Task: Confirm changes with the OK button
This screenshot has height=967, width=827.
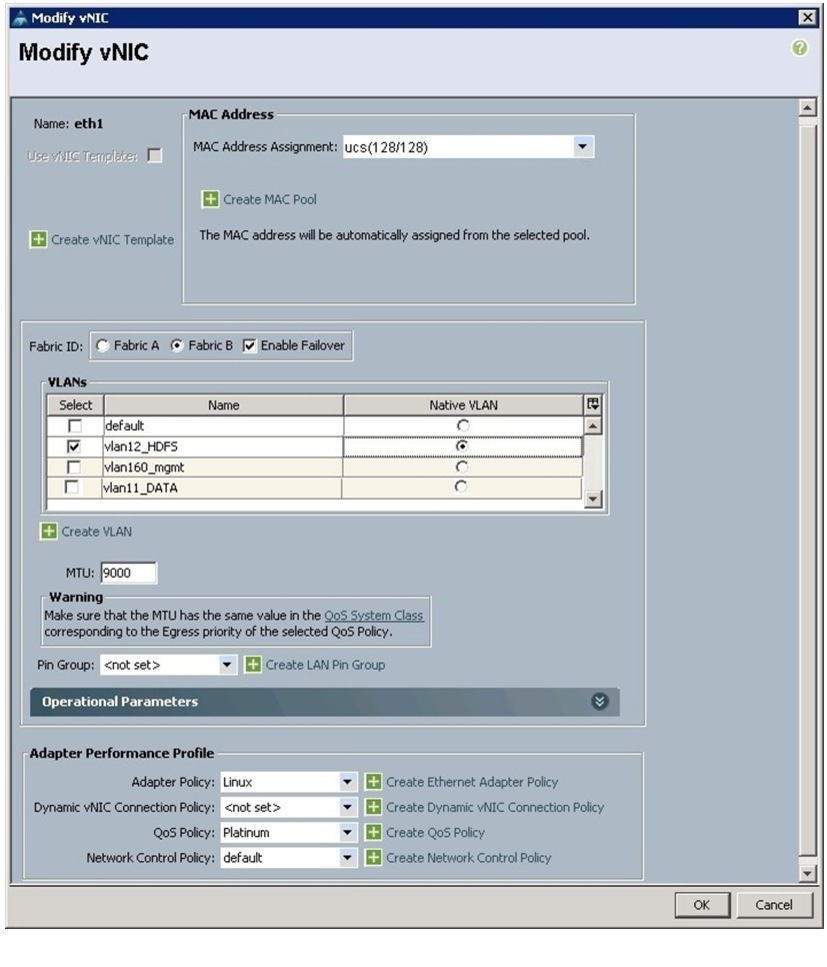Action: pyautogui.click(x=702, y=905)
